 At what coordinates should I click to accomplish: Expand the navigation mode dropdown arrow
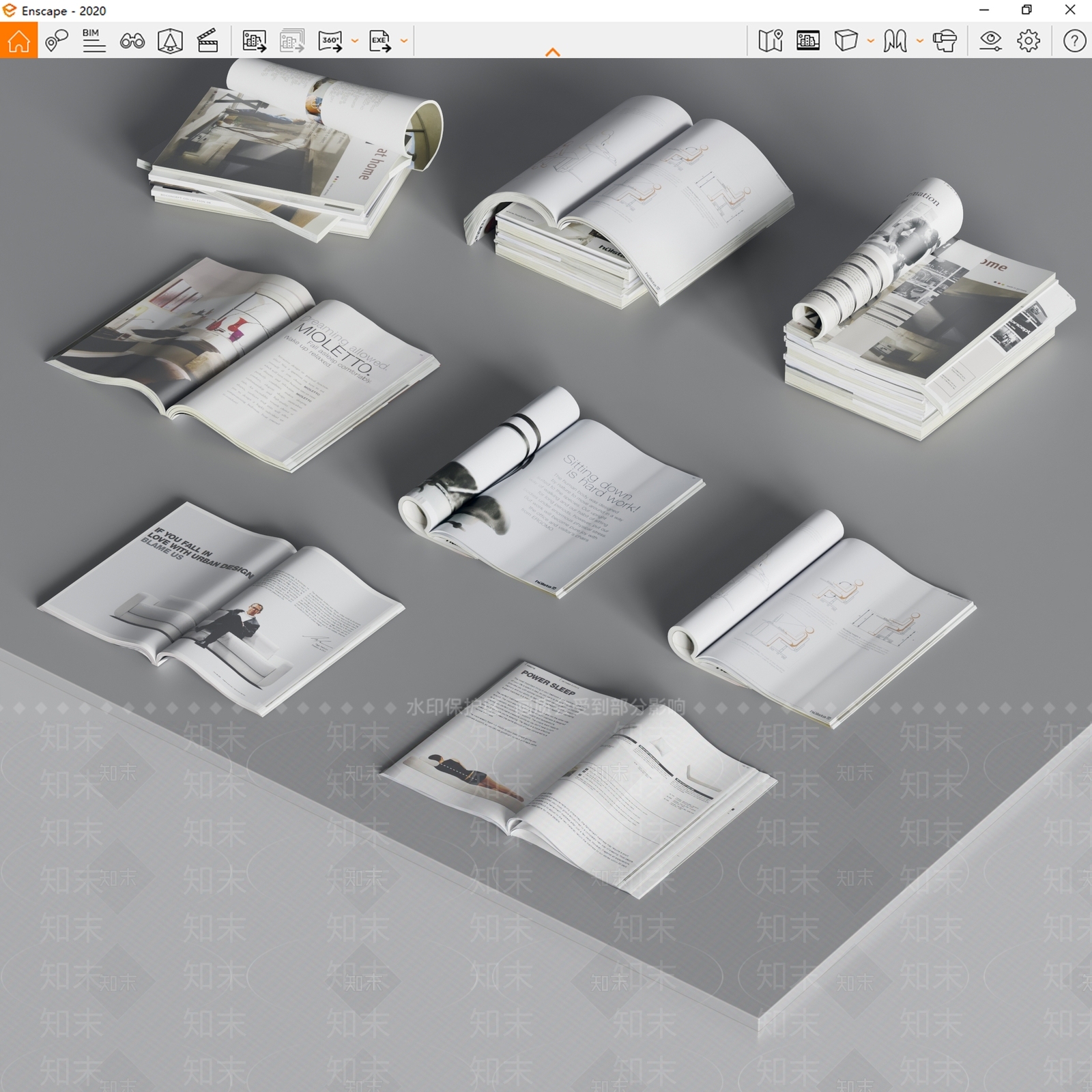[919, 41]
